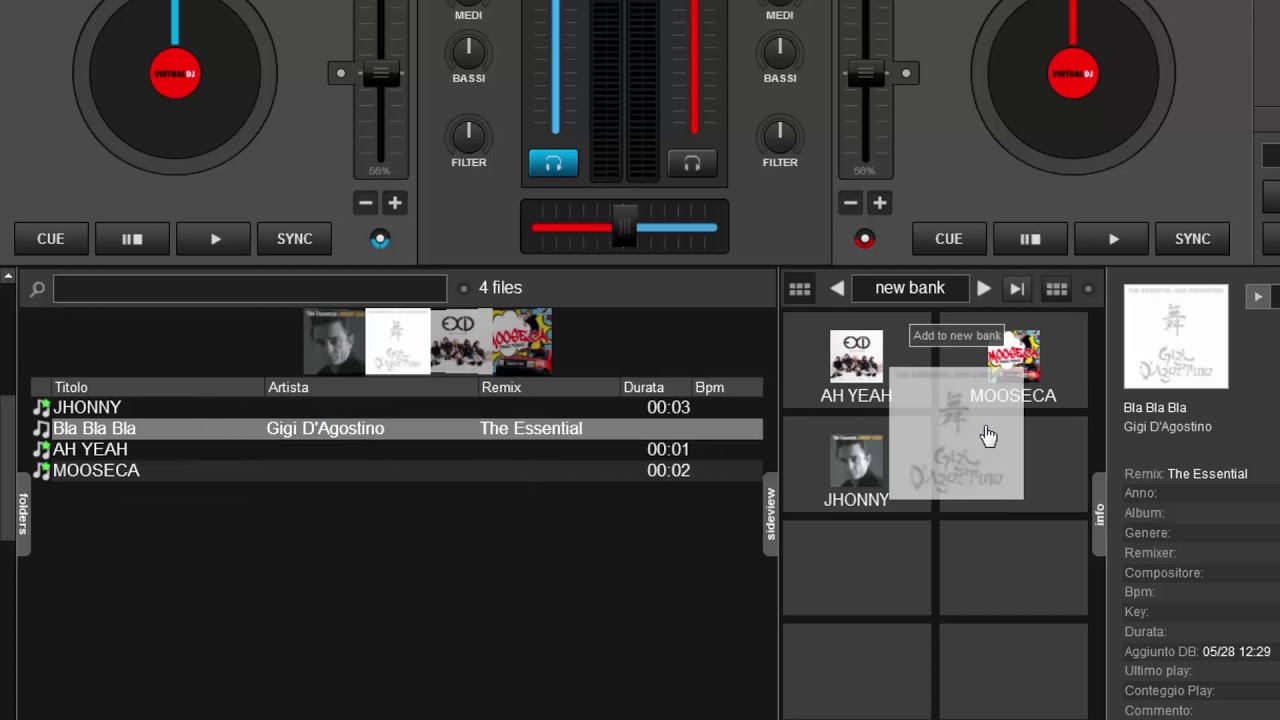This screenshot has width=1280, height=720.
Task: Click grid layout icon right of bank
Action: 1057,289
